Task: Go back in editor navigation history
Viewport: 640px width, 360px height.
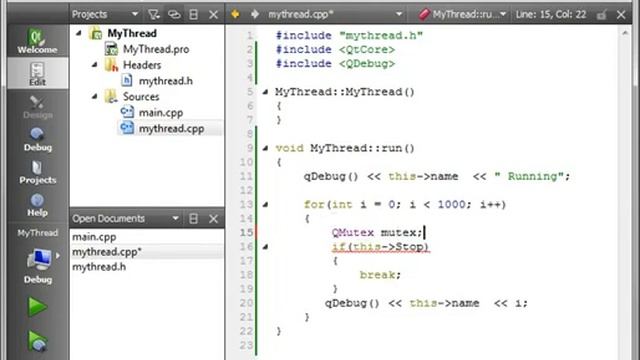Action: 235,14
